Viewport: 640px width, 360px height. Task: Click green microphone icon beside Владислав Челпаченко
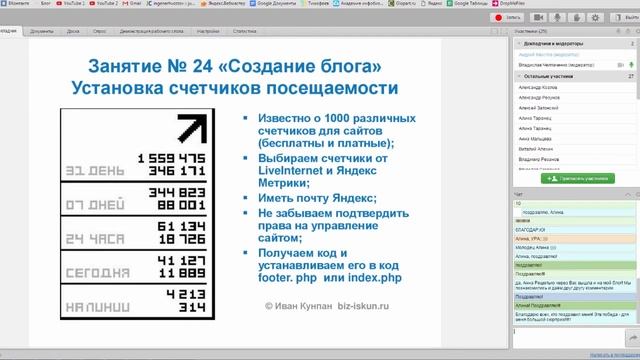(x=631, y=65)
